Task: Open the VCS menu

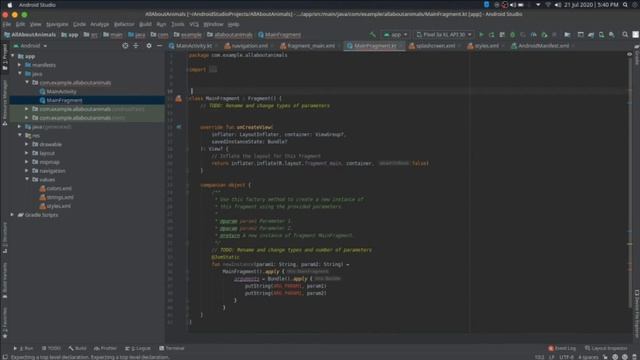Action: 194,24
